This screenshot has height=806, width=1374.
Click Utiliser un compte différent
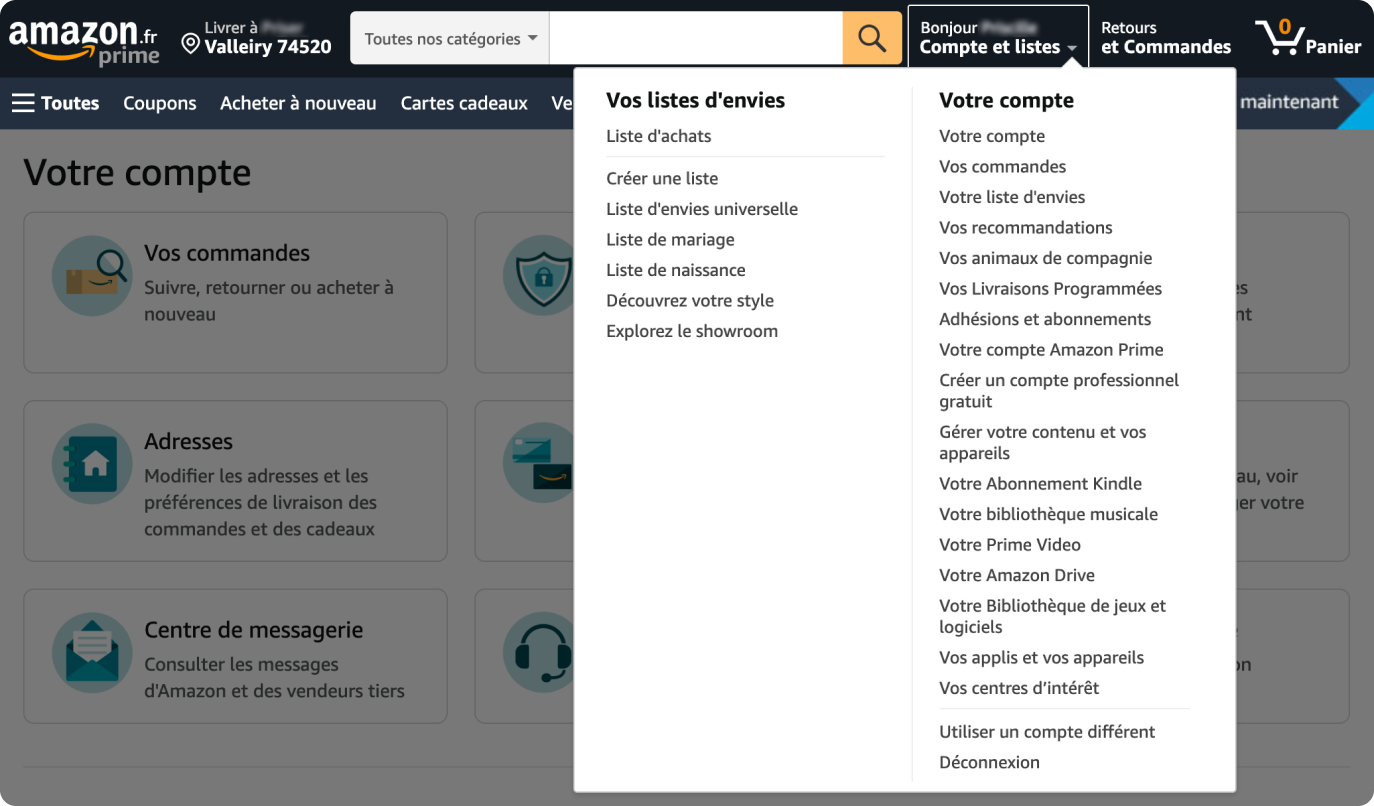(1047, 732)
